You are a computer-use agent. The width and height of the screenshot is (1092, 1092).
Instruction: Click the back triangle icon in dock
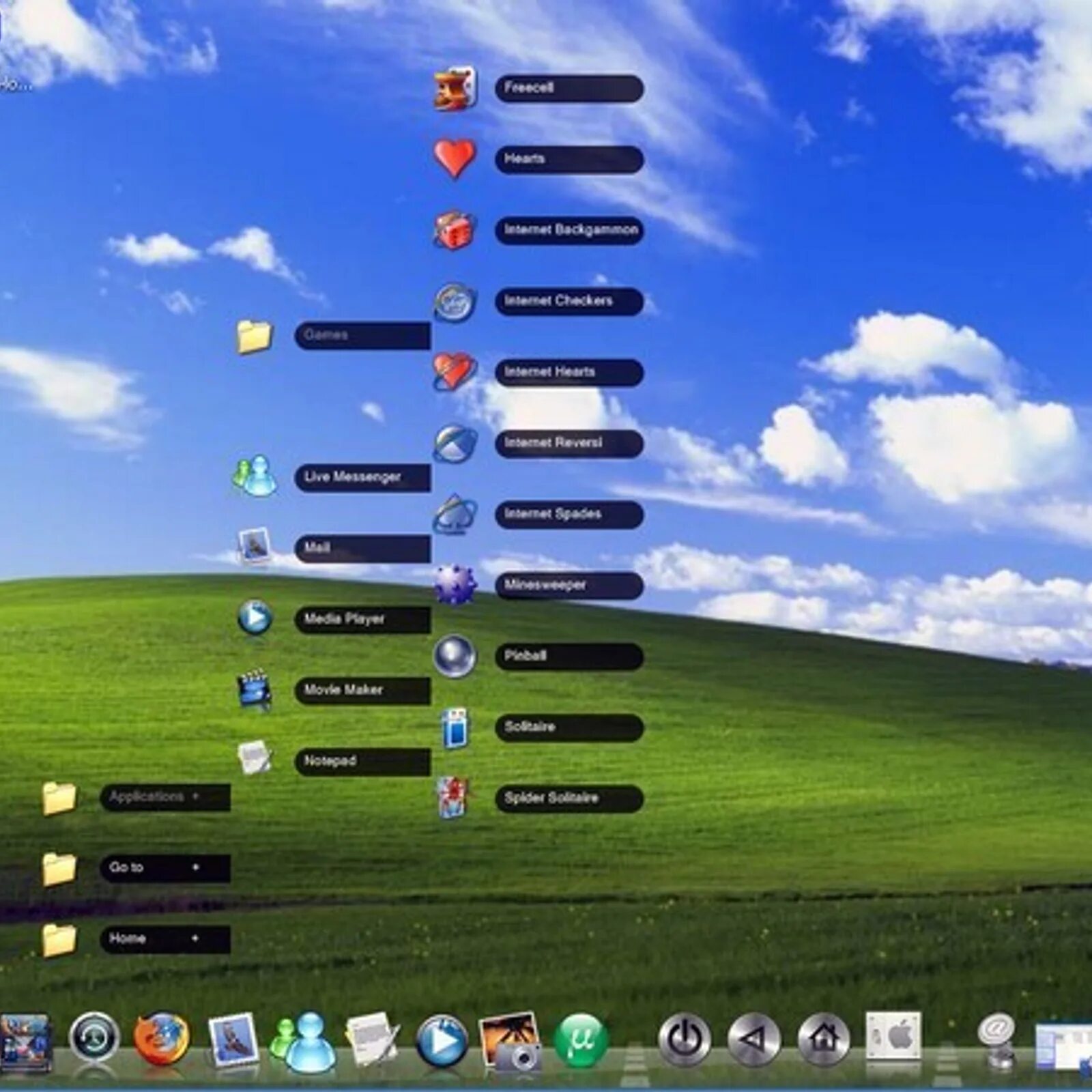pos(754,1040)
